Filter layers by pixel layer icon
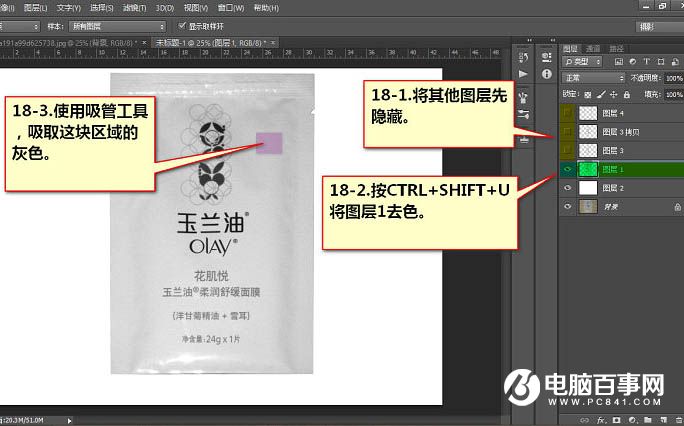684x426 pixels. [619, 61]
